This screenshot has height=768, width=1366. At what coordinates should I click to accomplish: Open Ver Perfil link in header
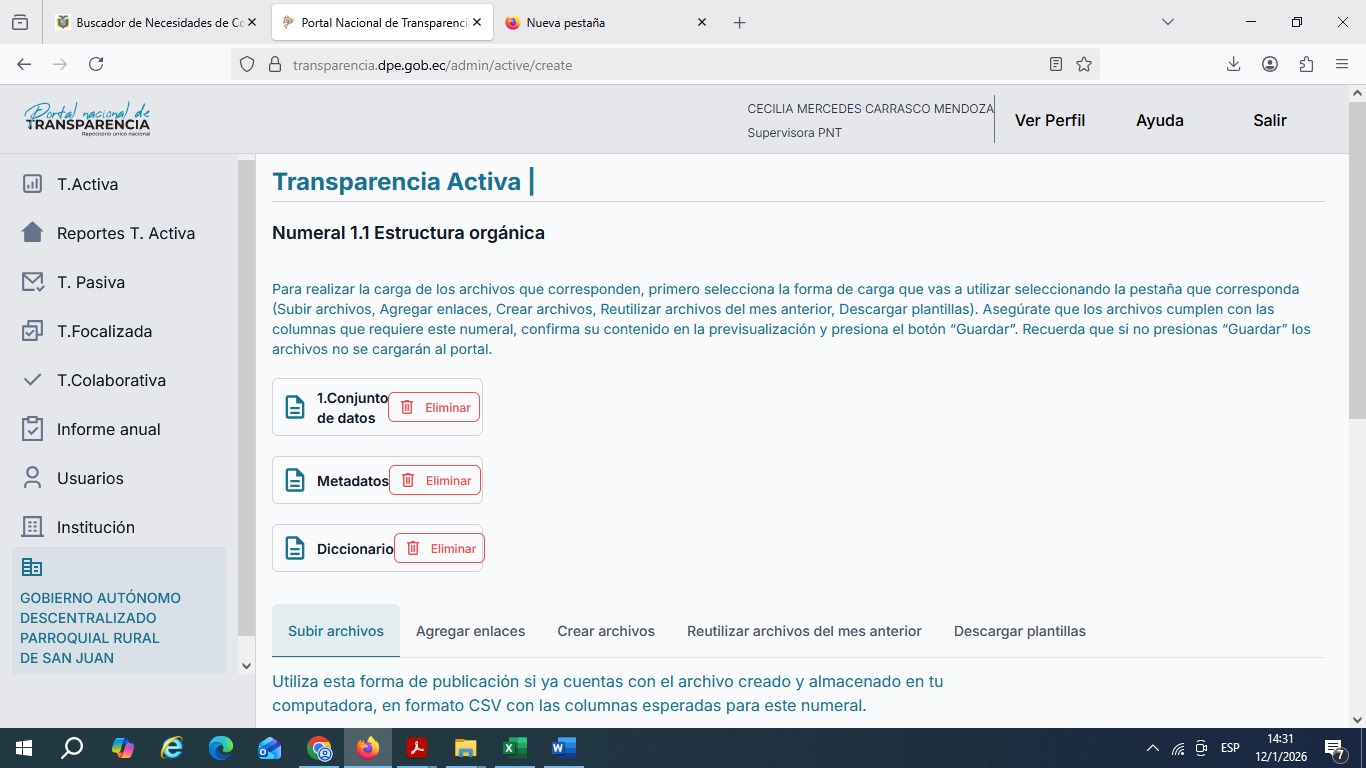pyautogui.click(x=1049, y=120)
